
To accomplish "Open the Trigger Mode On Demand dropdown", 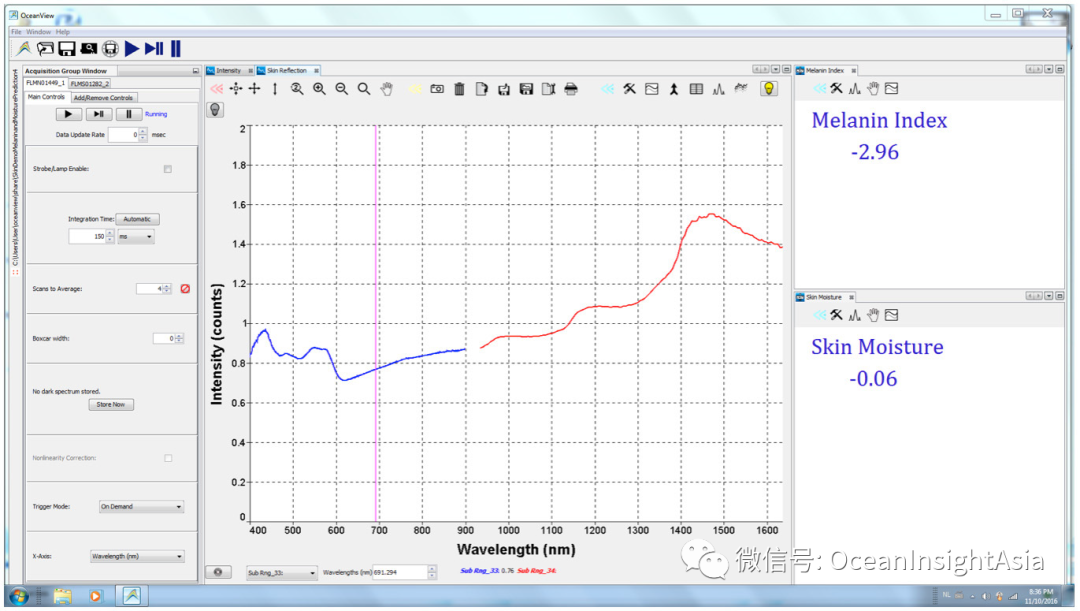I will click(x=141, y=506).
